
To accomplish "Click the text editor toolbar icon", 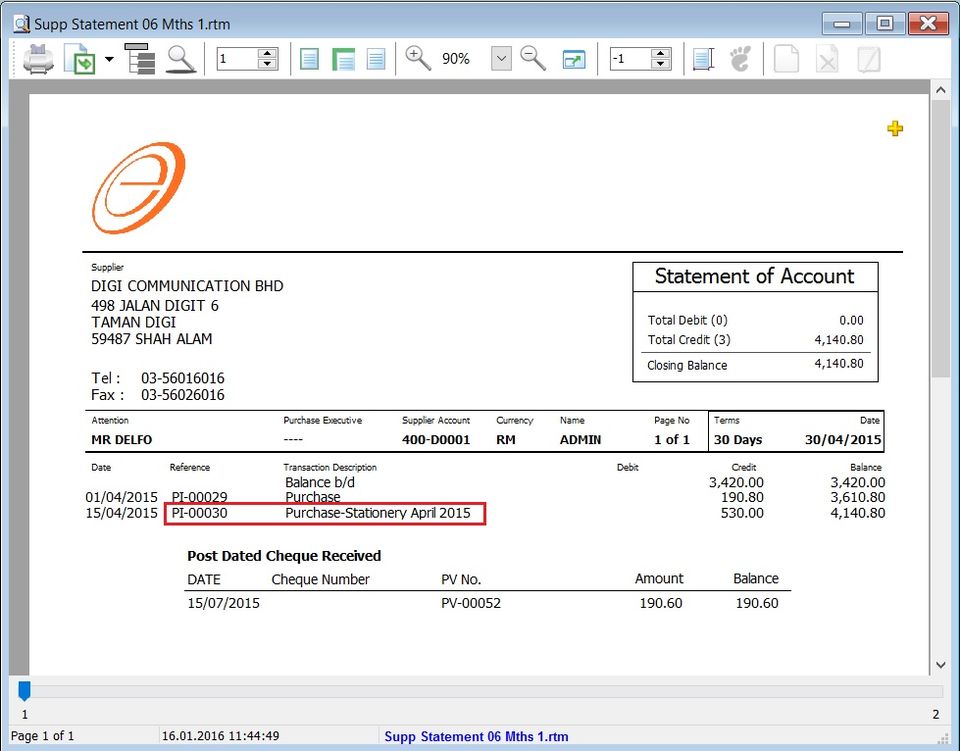I will pos(702,58).
